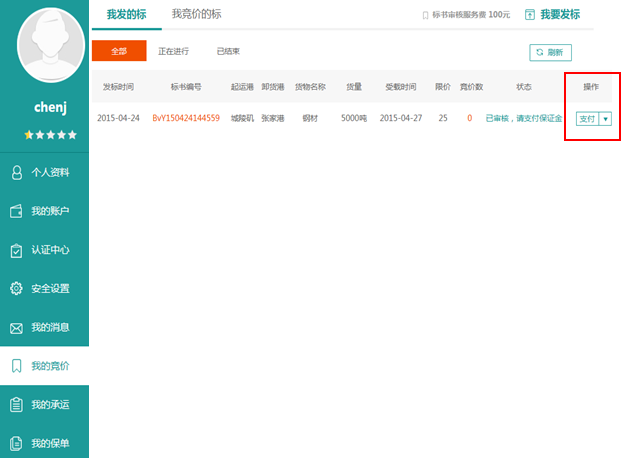This screenshot has height=458, width=621.
Task: Click the status 已审核，请支付保证金
Action: coord(524,118)
